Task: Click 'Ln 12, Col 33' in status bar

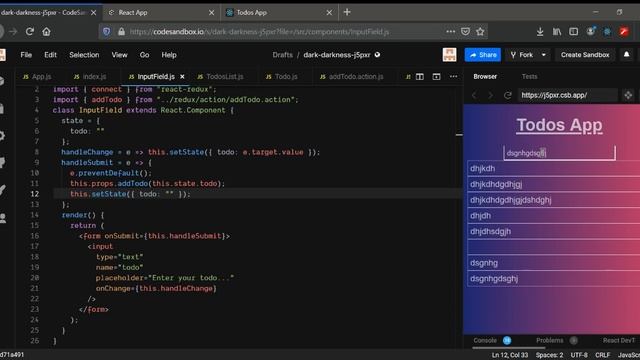Action: coord(510,355)
